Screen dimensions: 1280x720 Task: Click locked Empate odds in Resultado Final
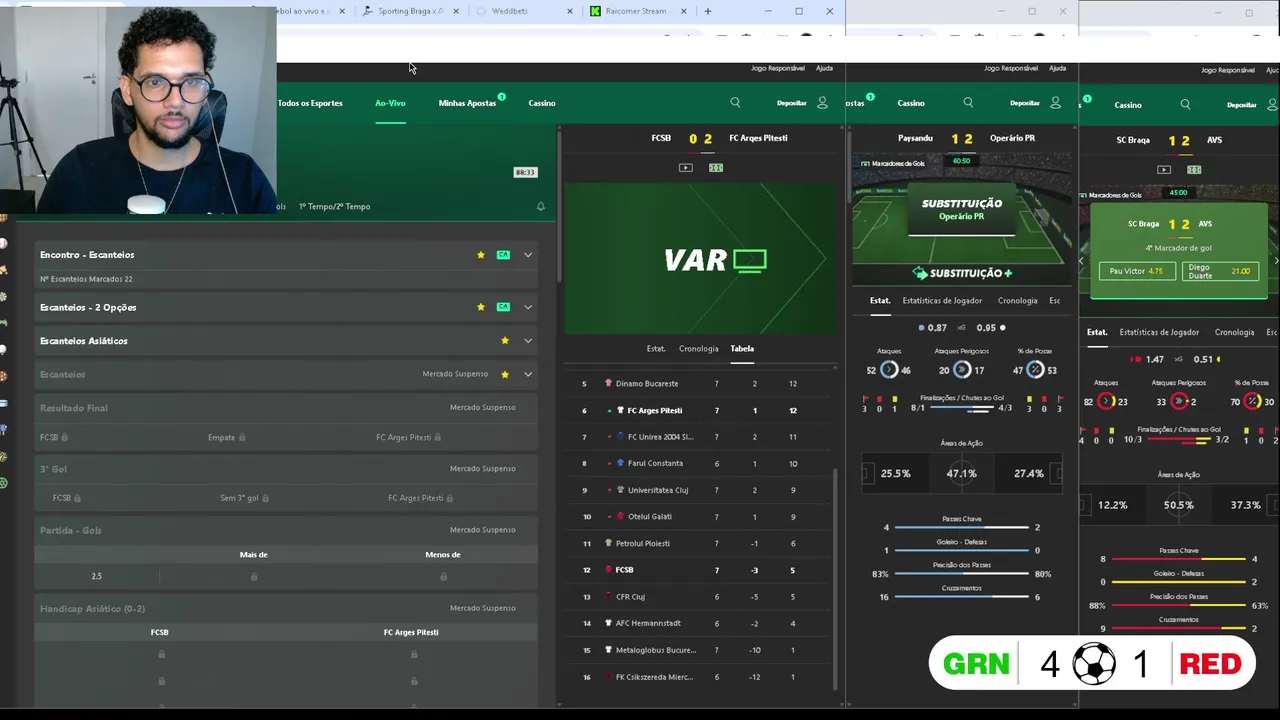click(x=227, y=437)
